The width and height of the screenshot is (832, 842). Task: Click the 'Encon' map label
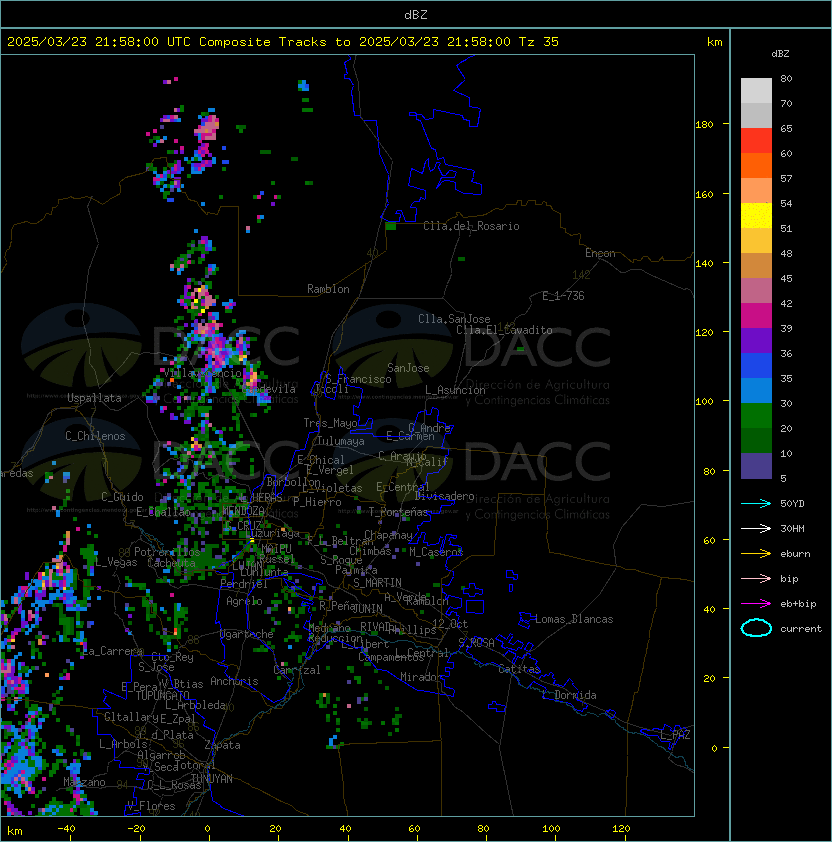coord(600,253)
